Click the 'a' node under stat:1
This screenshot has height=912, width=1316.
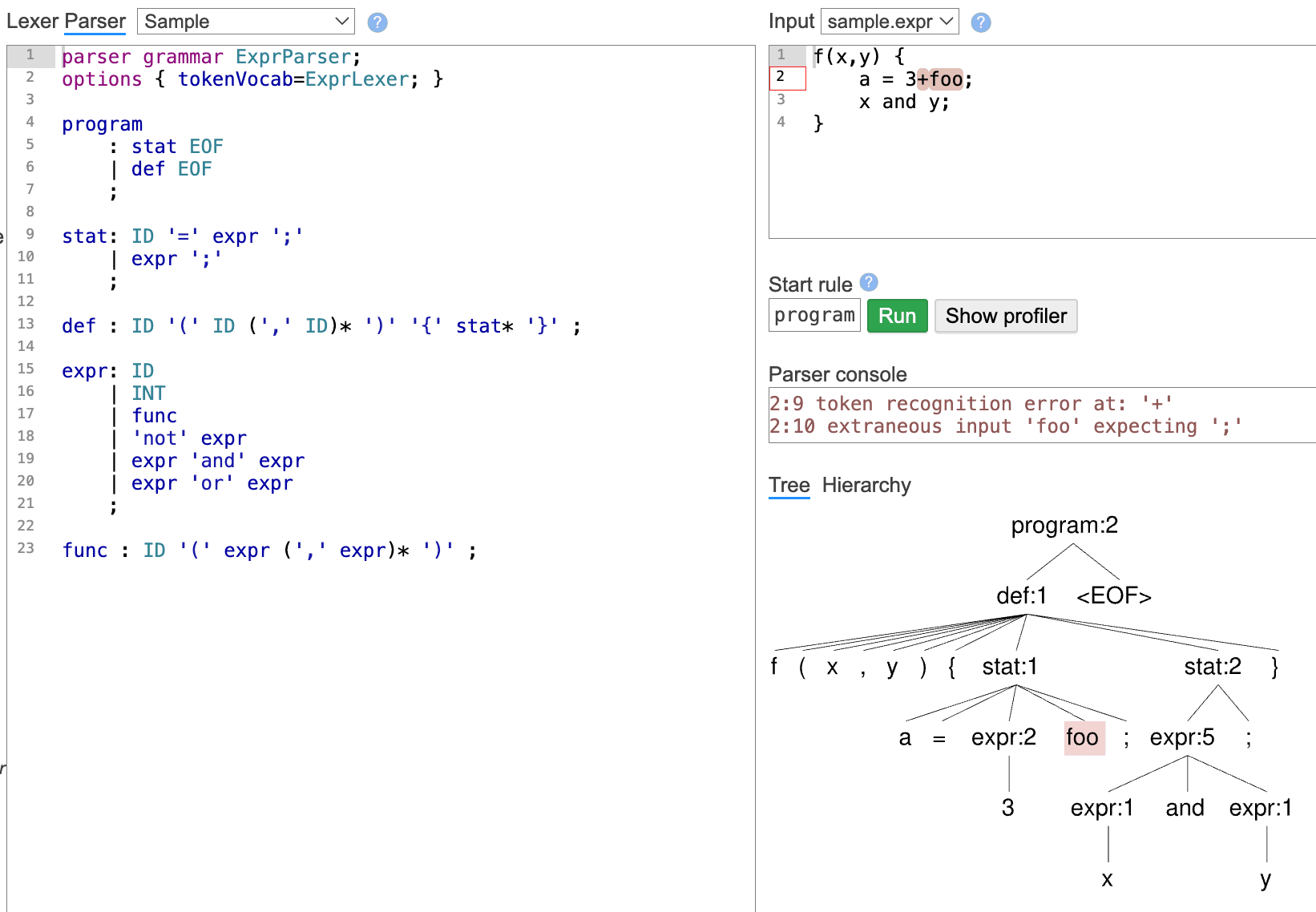click(905, 737)
